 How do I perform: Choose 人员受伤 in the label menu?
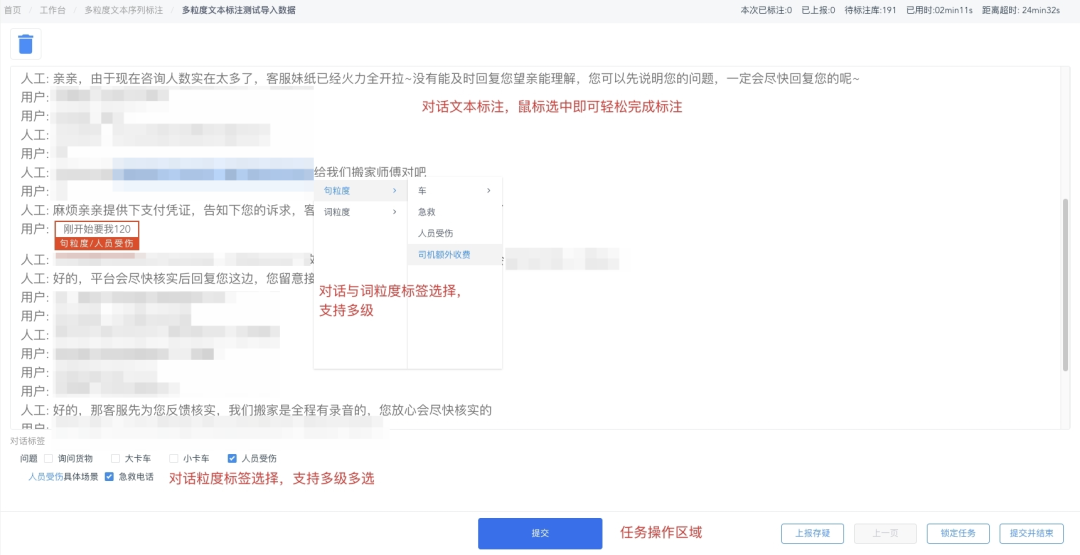tap(455, 233)
